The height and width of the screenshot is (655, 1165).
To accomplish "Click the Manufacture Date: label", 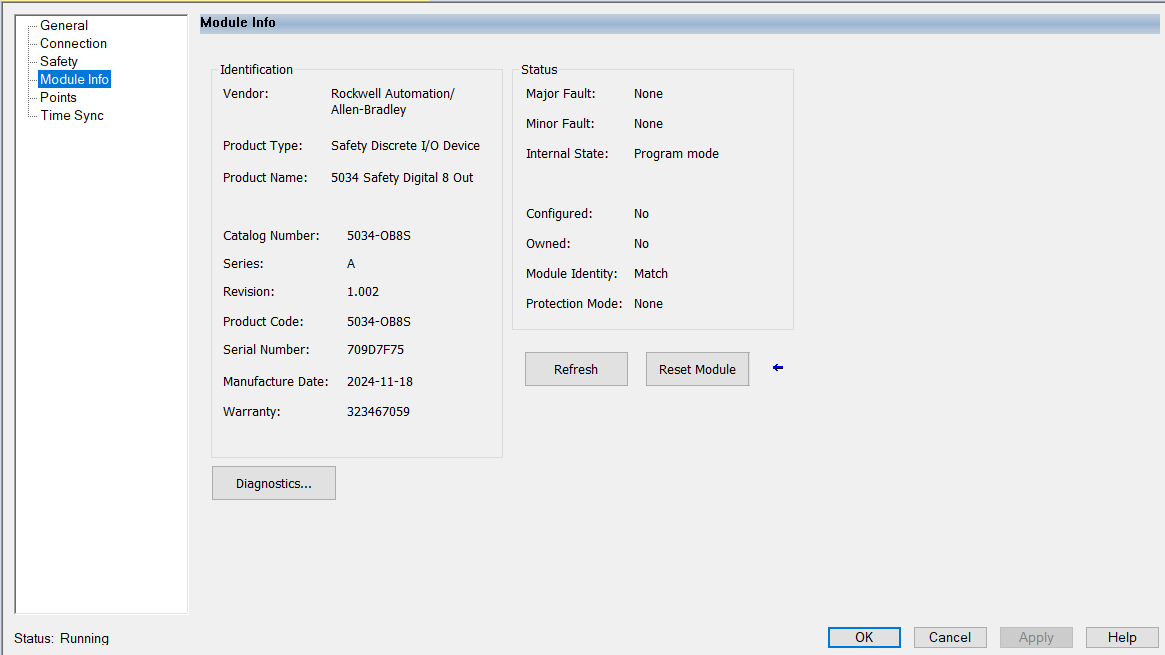I will (x=276, y=382).
